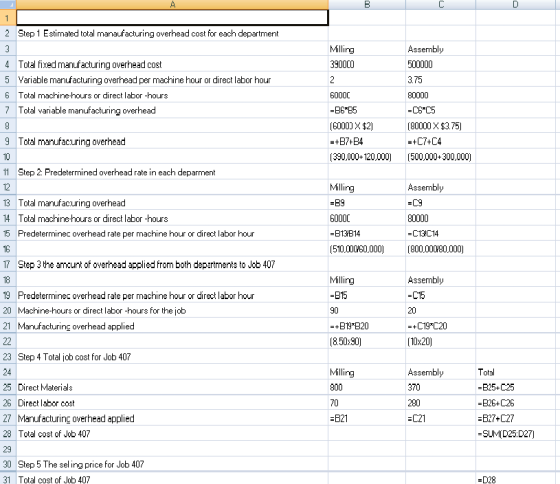Click formula cell =B9
560x484 pixels.
(x=367, y=203)
